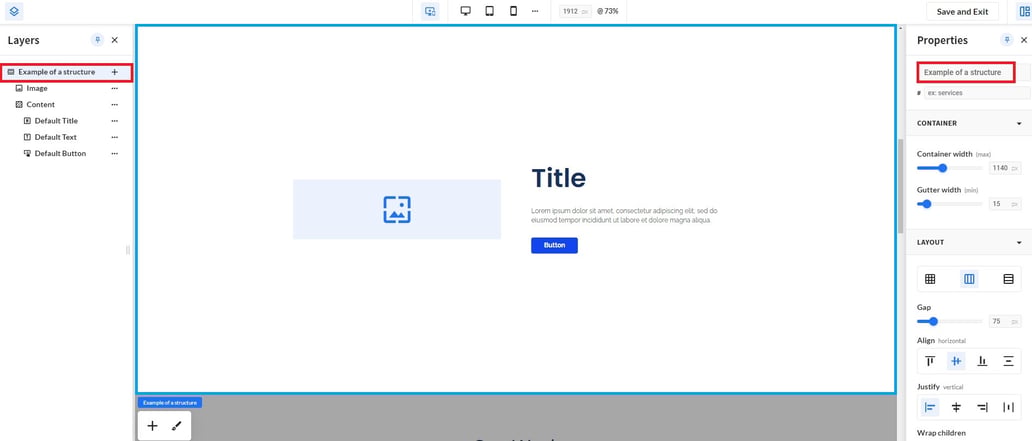
Task: Pin the Properties panel
Action: coord(1007,40)
